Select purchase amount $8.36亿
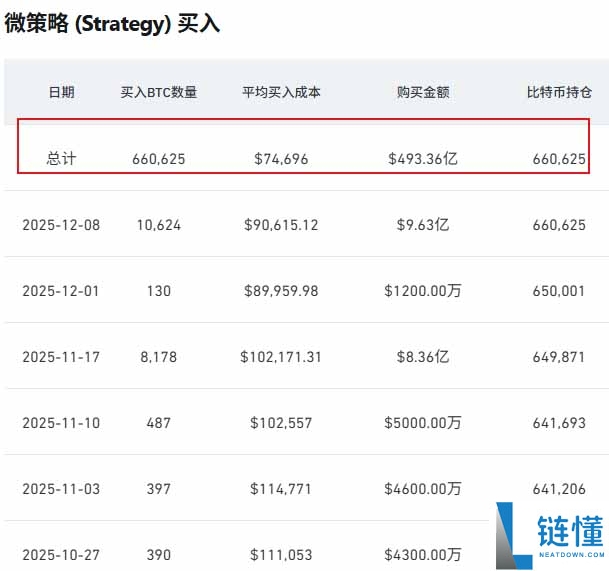 (423, 357)
